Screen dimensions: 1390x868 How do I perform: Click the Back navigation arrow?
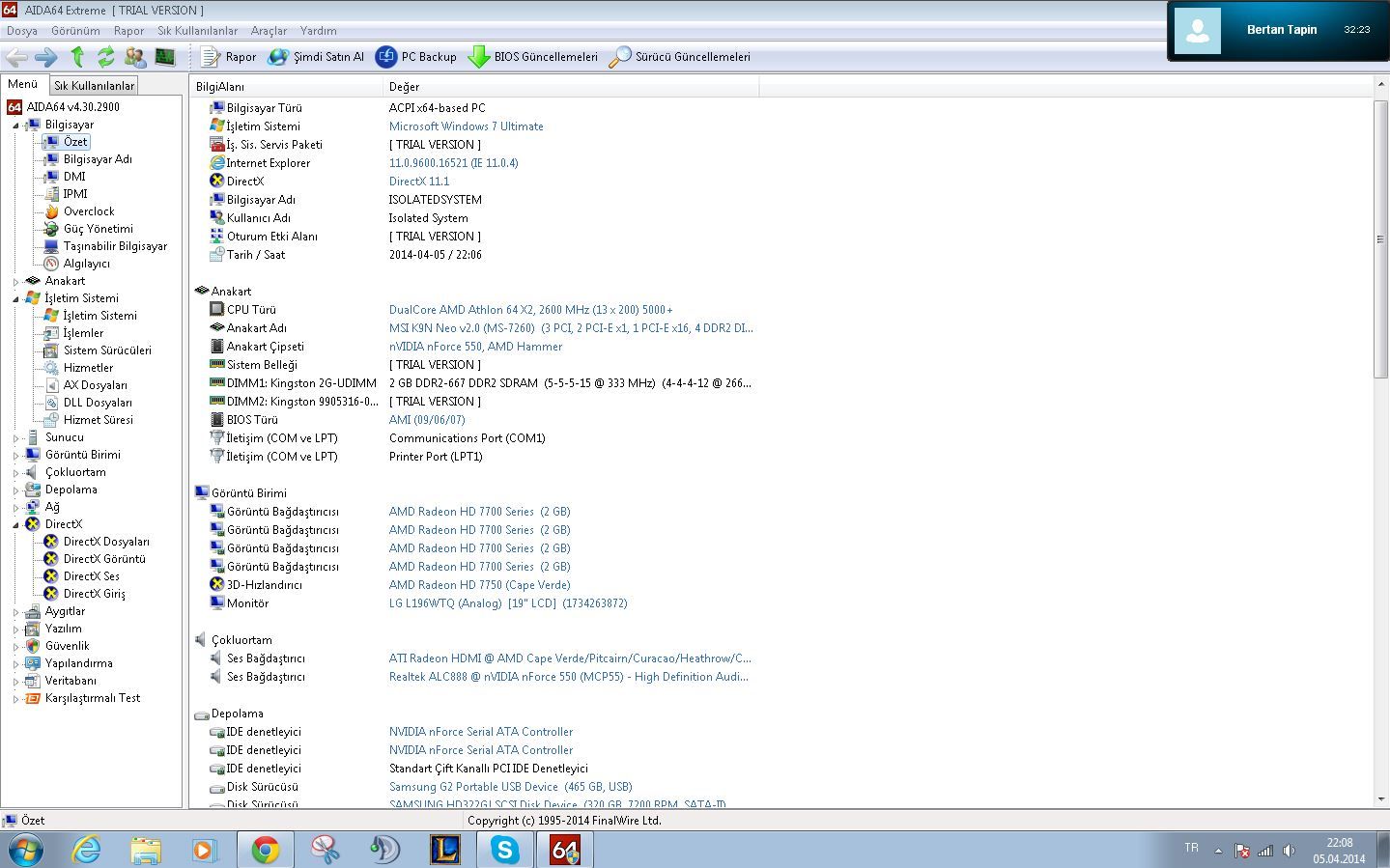[x=16, y=57]
